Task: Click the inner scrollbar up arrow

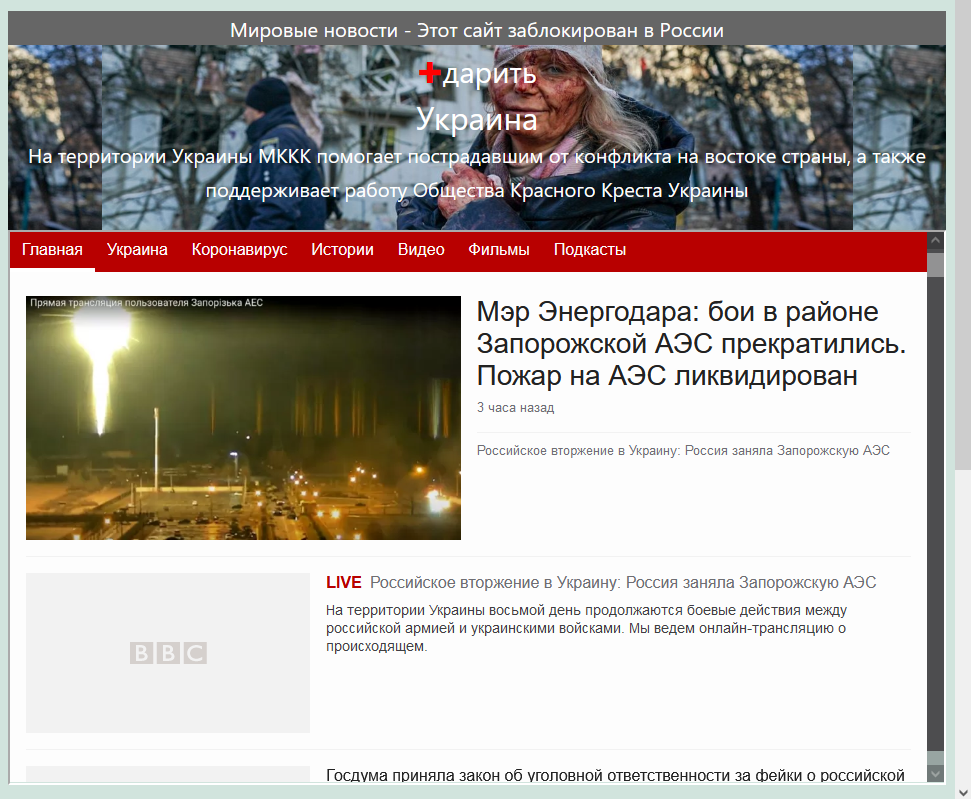Action: 935,240
